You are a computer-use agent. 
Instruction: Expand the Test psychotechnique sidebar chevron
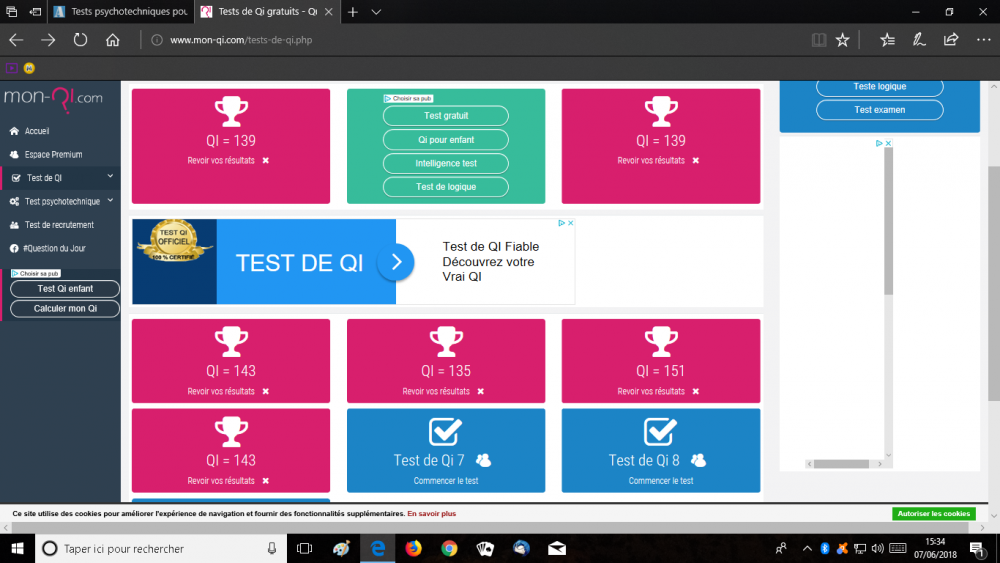click(x=110, y=201)
